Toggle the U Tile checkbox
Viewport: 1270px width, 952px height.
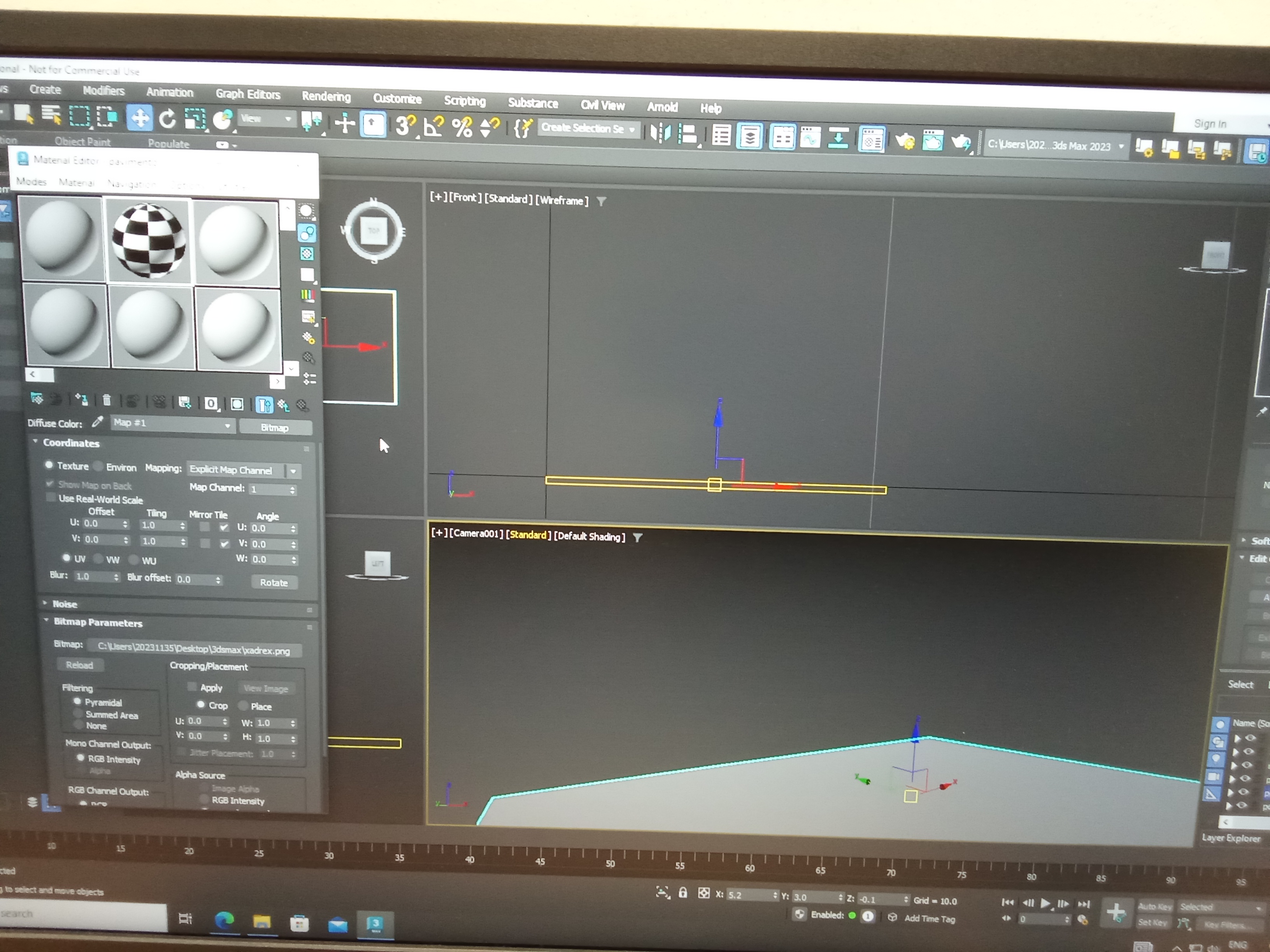tap(225, 527)
